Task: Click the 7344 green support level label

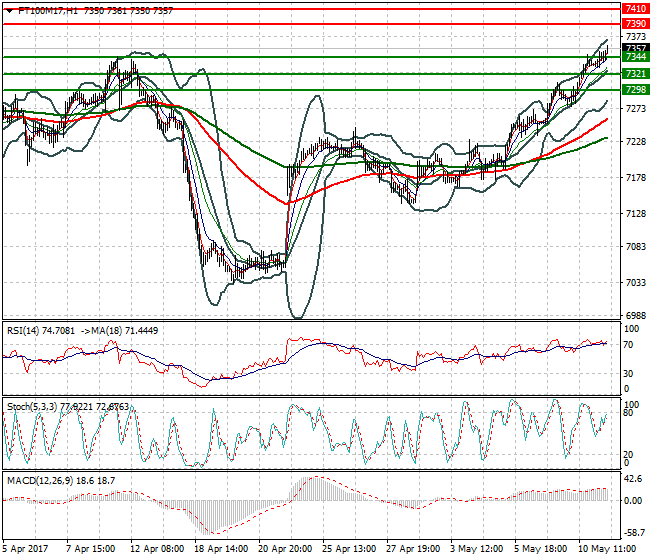Action: tap(635, 57)
